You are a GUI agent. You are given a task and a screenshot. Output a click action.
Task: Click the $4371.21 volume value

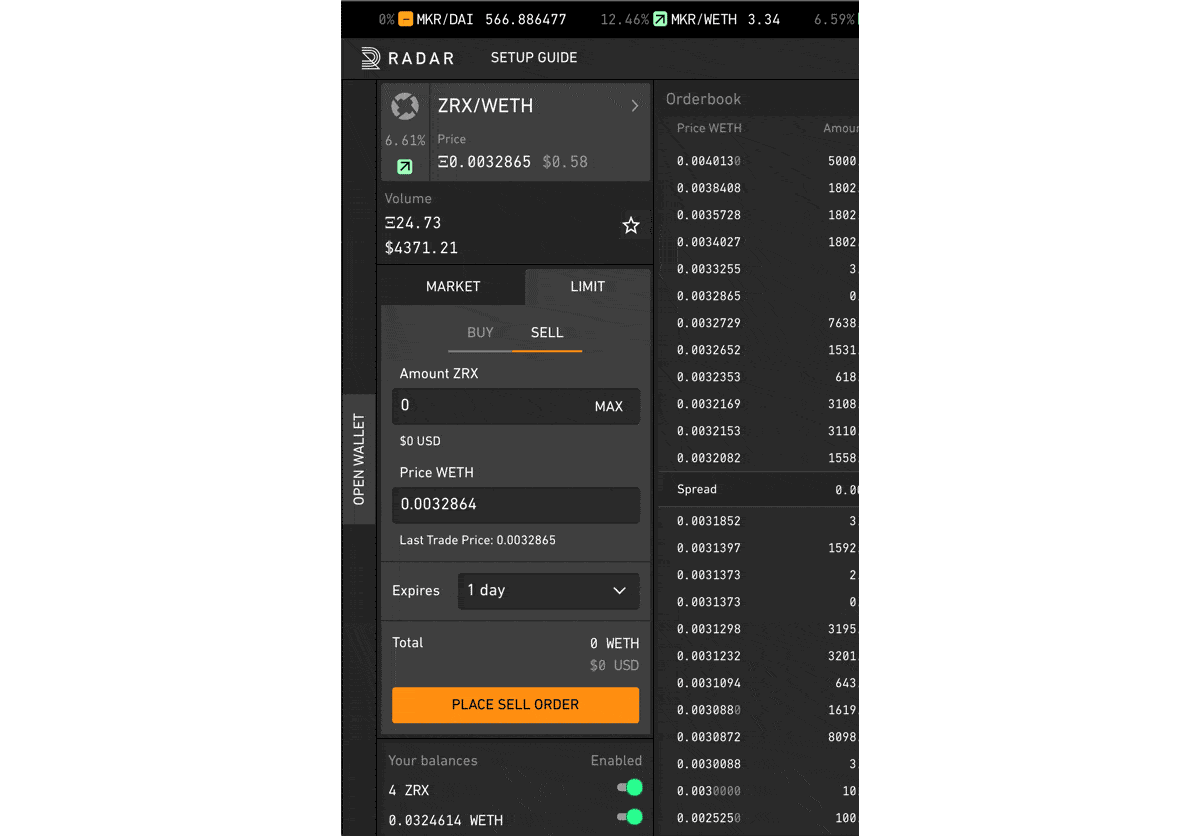421,248
